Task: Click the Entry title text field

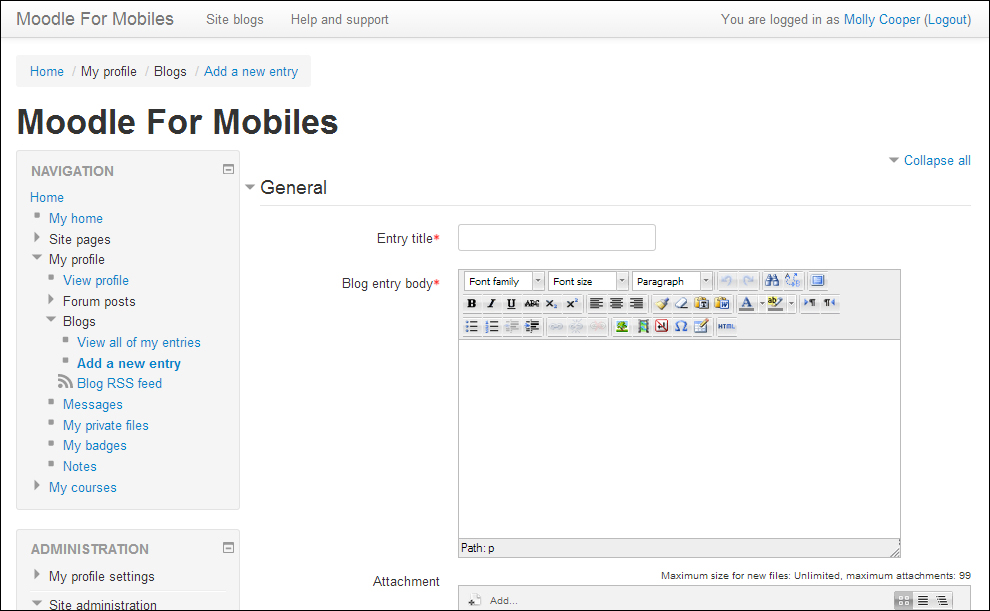Action: coord(556,238)
